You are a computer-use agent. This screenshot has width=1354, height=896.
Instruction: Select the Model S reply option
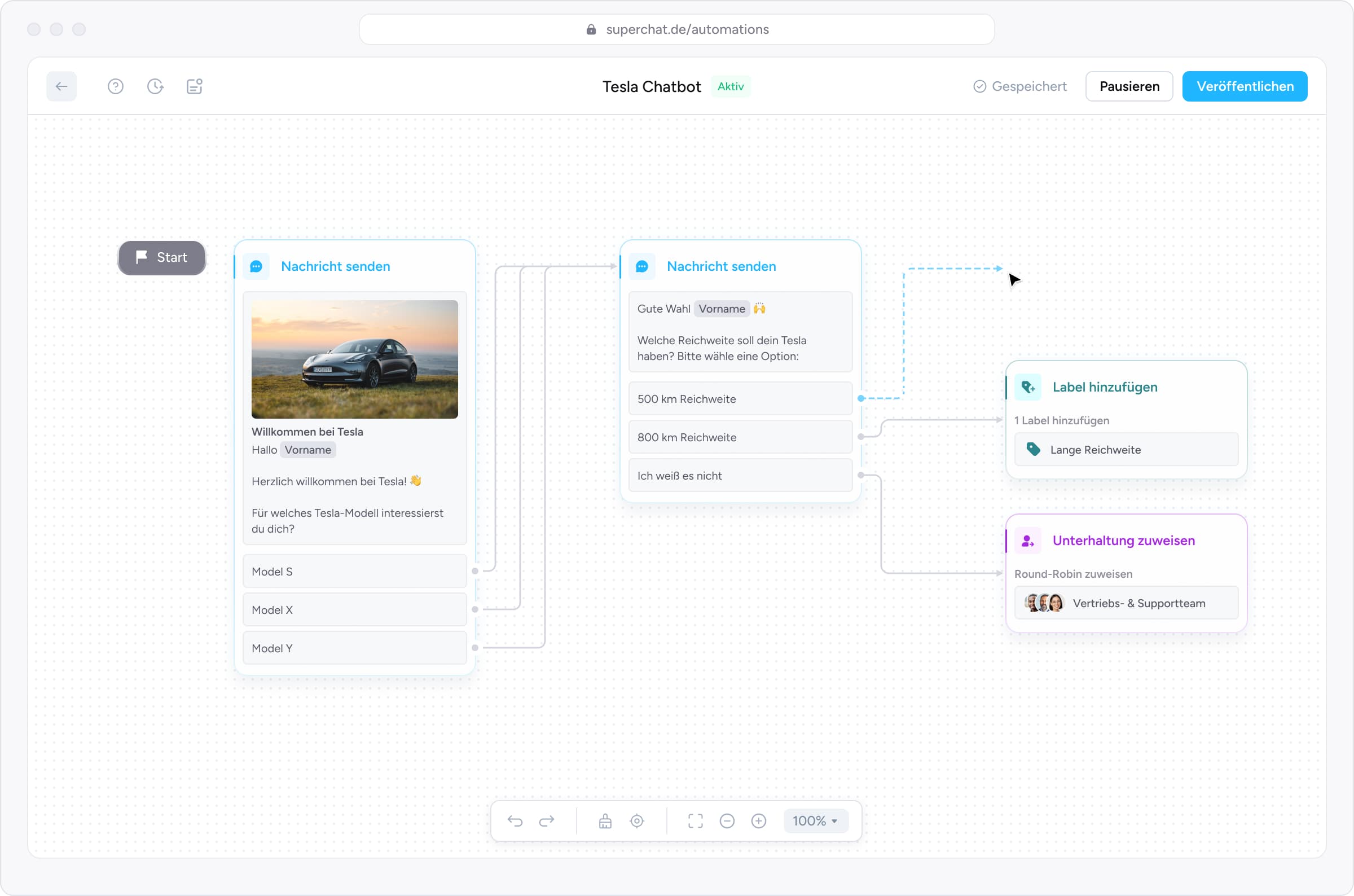(354, 571)
